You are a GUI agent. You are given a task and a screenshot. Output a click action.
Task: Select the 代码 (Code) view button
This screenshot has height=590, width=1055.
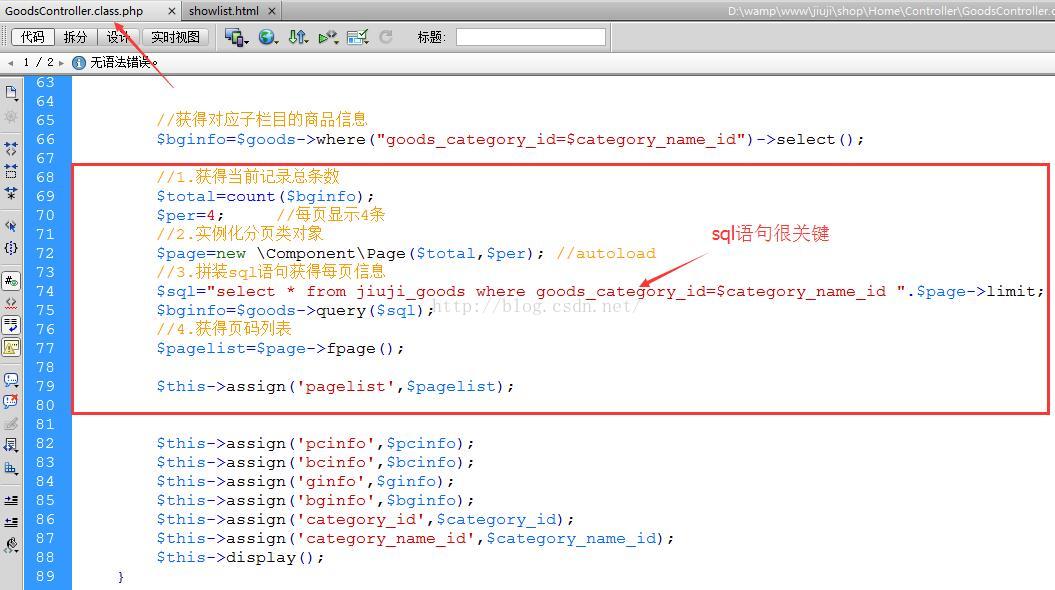click(32, 37)
